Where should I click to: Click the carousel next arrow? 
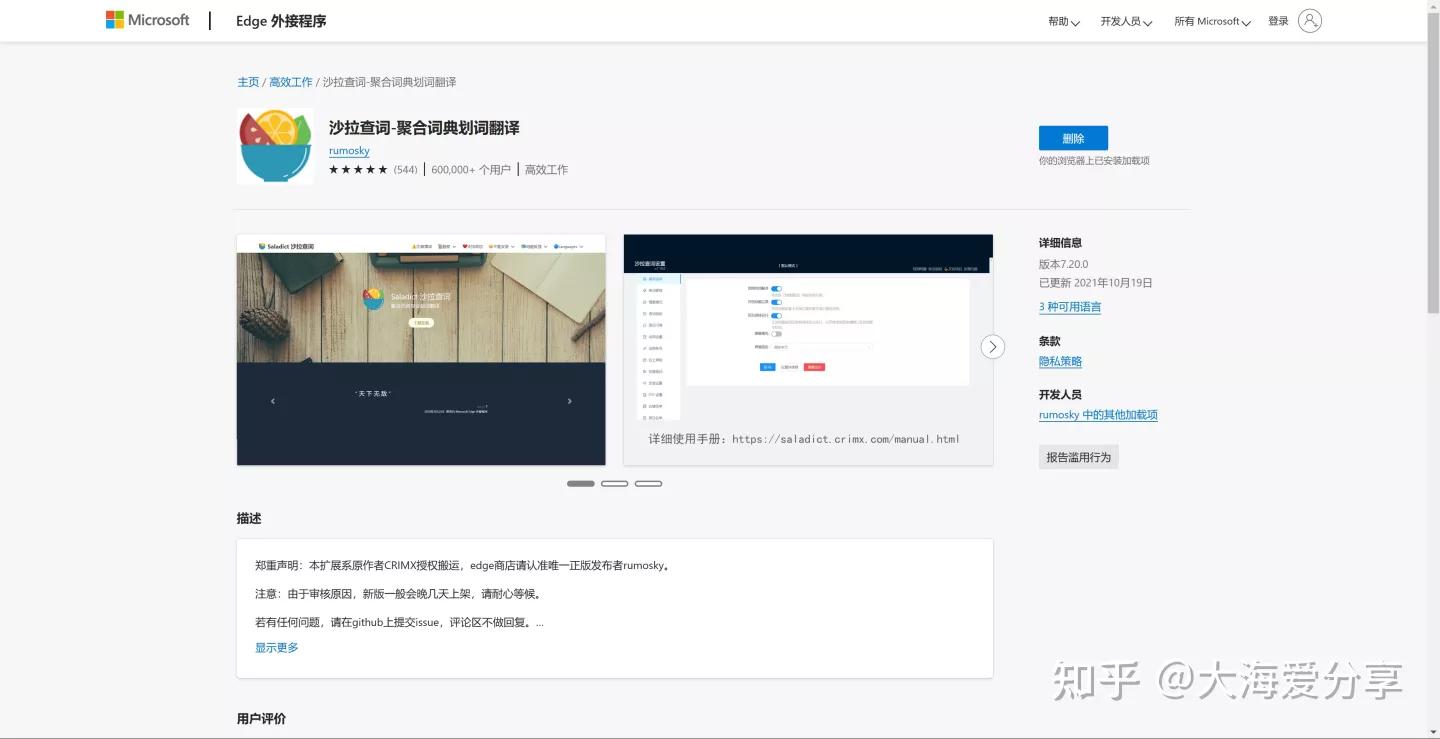pyautogui.click(x=991, y=346)
